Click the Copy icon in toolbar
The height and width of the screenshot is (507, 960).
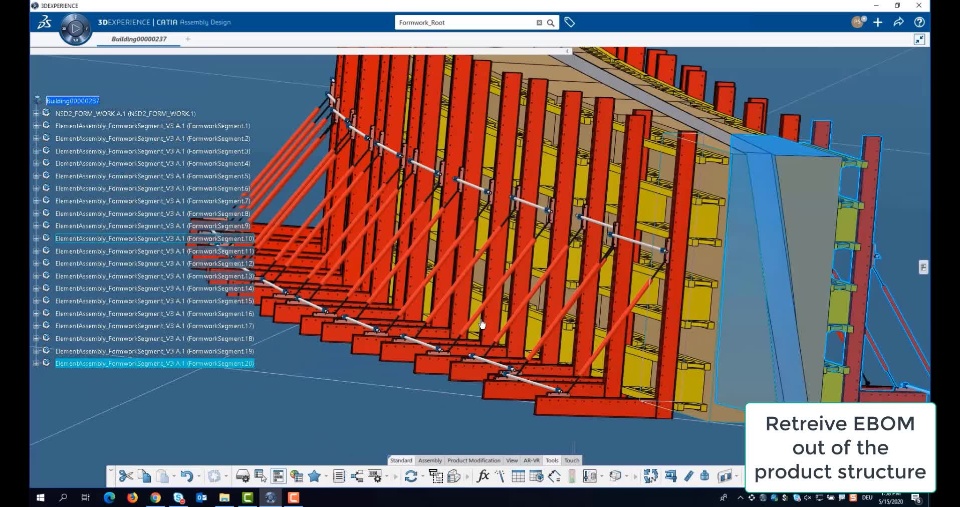pyautogui.click(x=144, y=476)
